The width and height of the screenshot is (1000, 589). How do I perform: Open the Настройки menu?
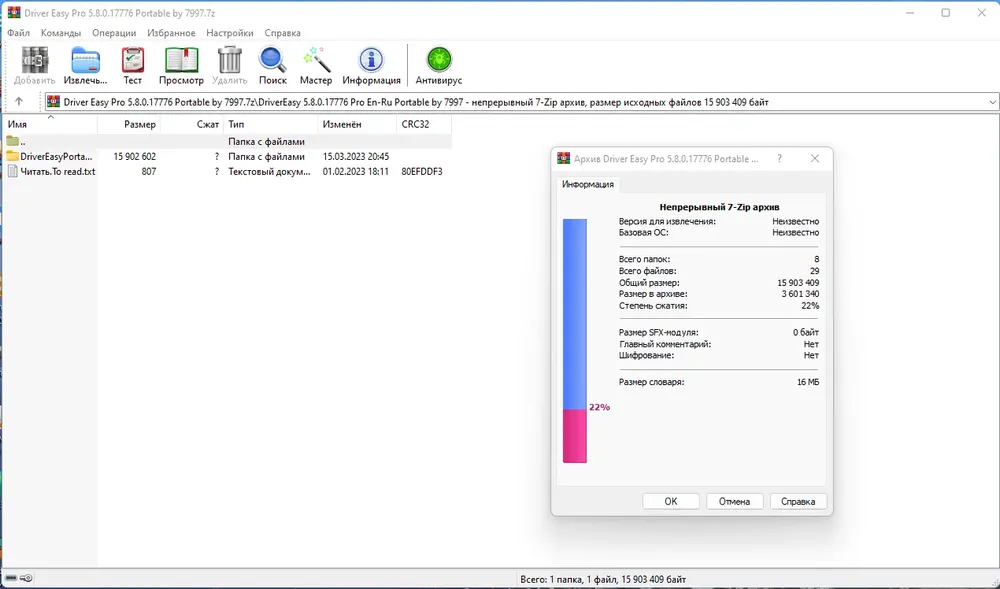point(230,33)
